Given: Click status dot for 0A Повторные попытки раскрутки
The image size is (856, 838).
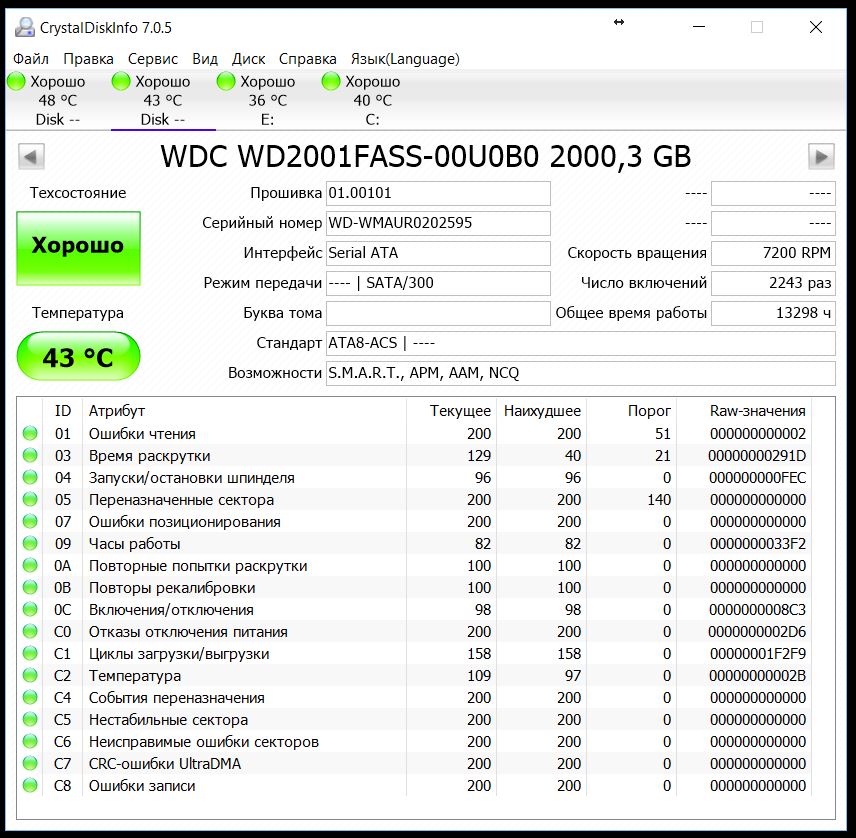Looking at the screenshot, I should pos(30,566).
